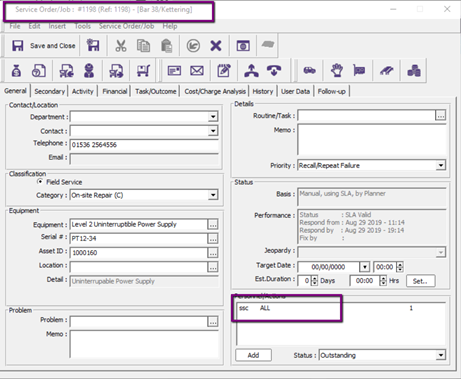Click into the Telephone field
Screen dimensions: 461x379
pos(144,145)
